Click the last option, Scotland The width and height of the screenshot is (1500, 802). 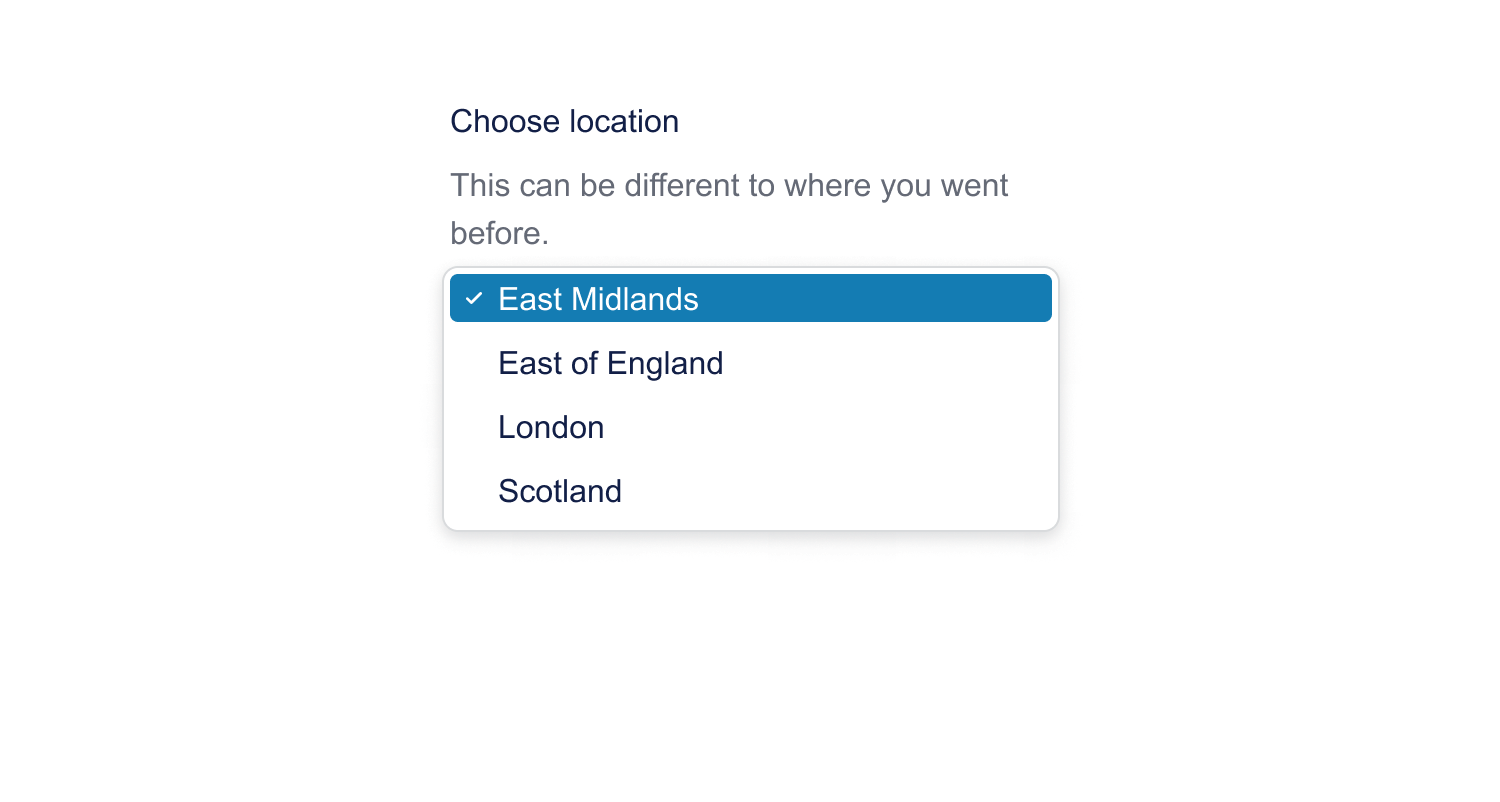coord(560,491)
